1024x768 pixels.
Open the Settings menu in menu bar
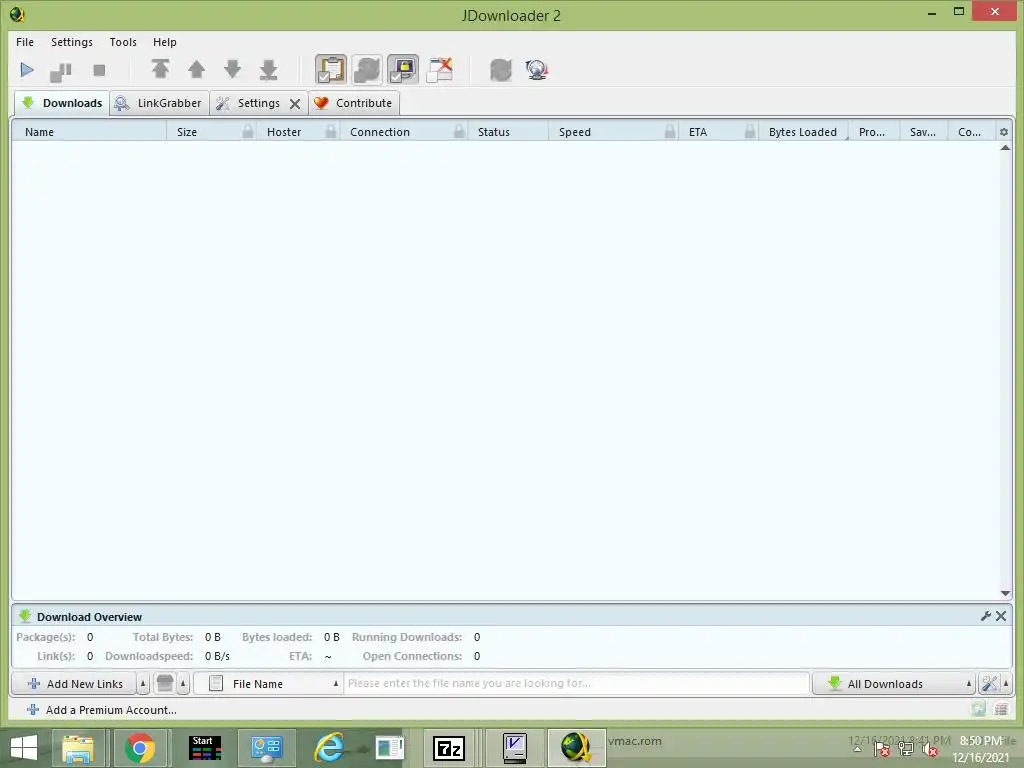72,42
